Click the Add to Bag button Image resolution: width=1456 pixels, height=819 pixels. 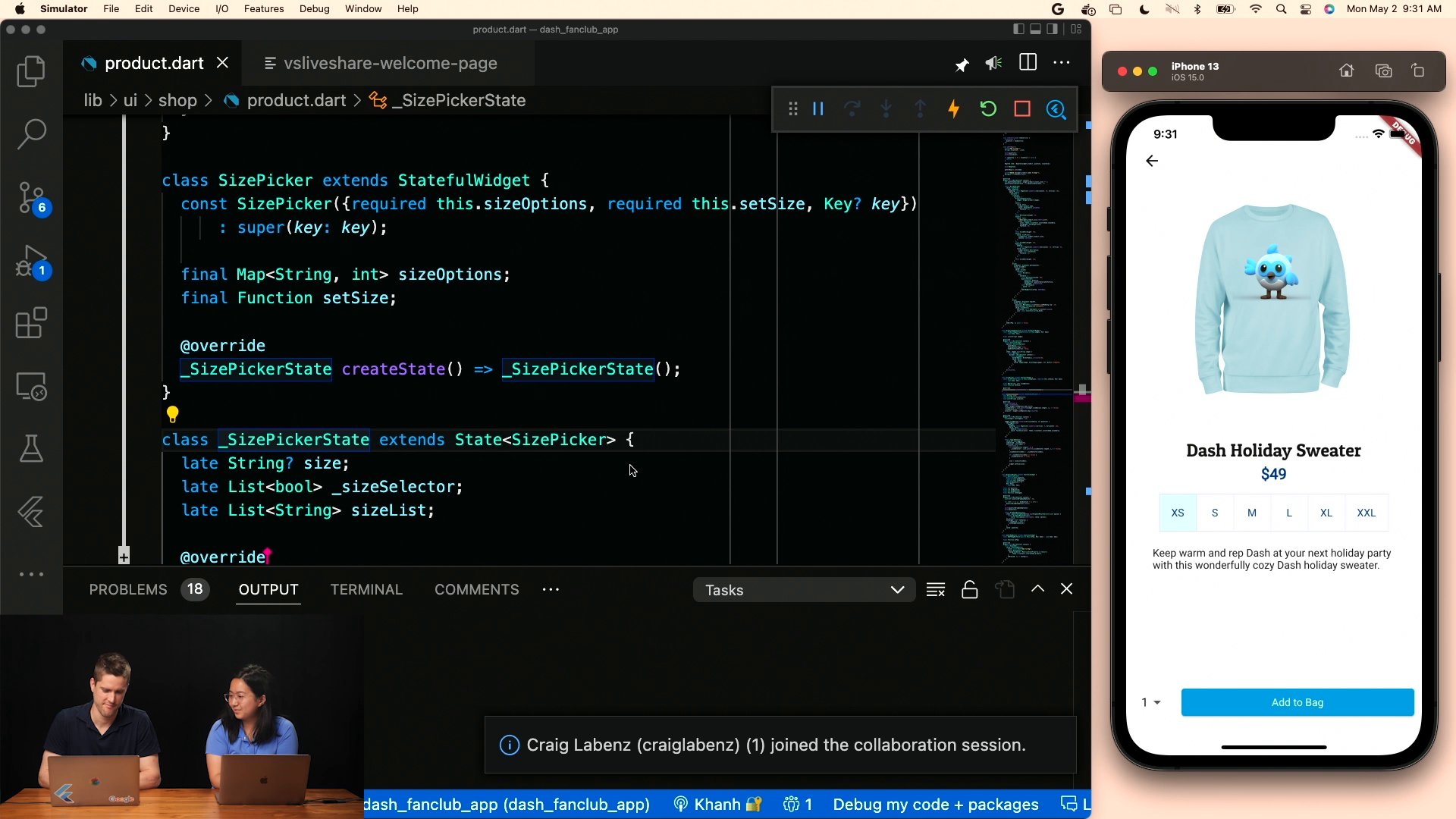[1296, 702]
